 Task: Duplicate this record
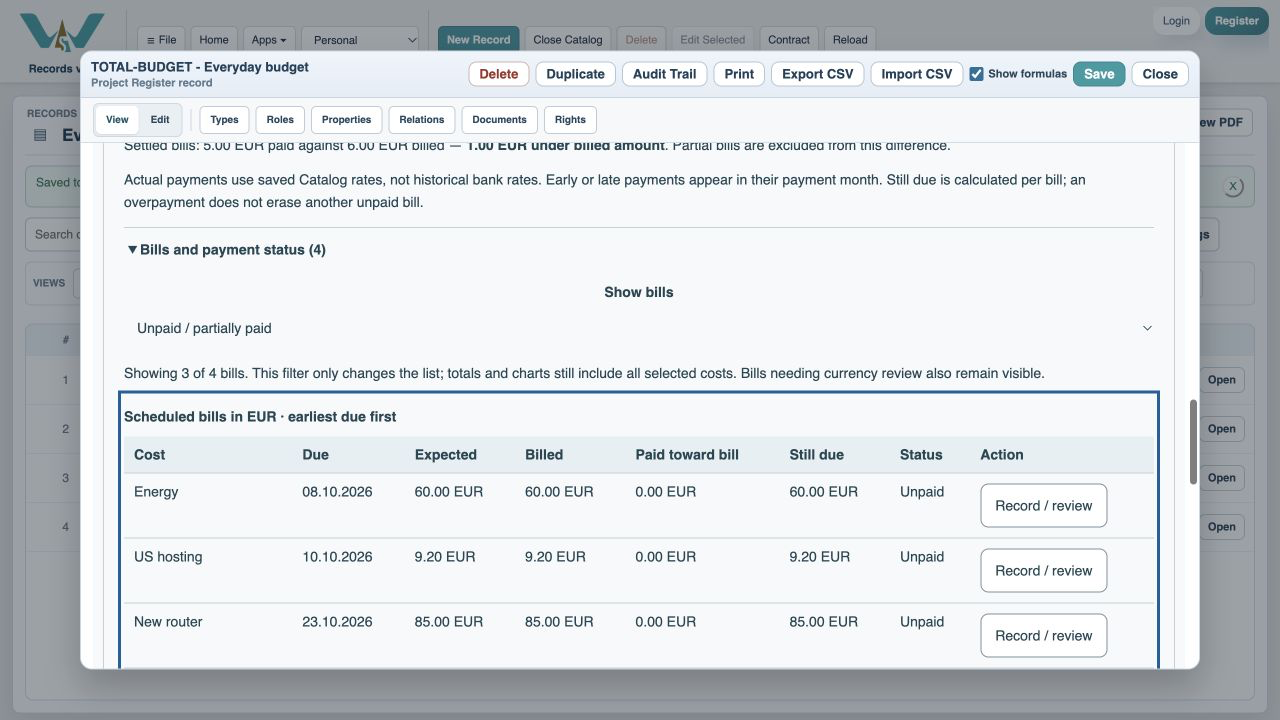tap(575, 74)
